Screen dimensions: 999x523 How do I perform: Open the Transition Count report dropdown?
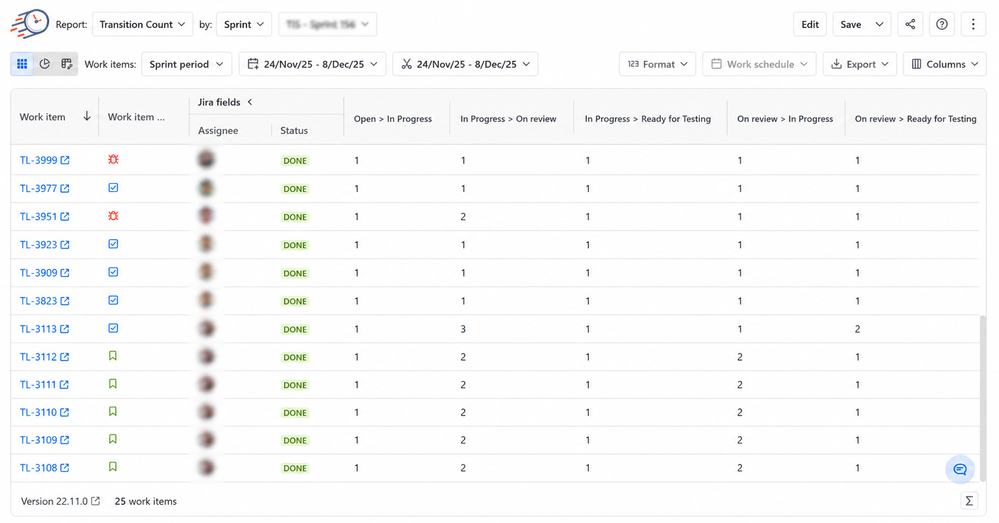(x=143, y=24)
